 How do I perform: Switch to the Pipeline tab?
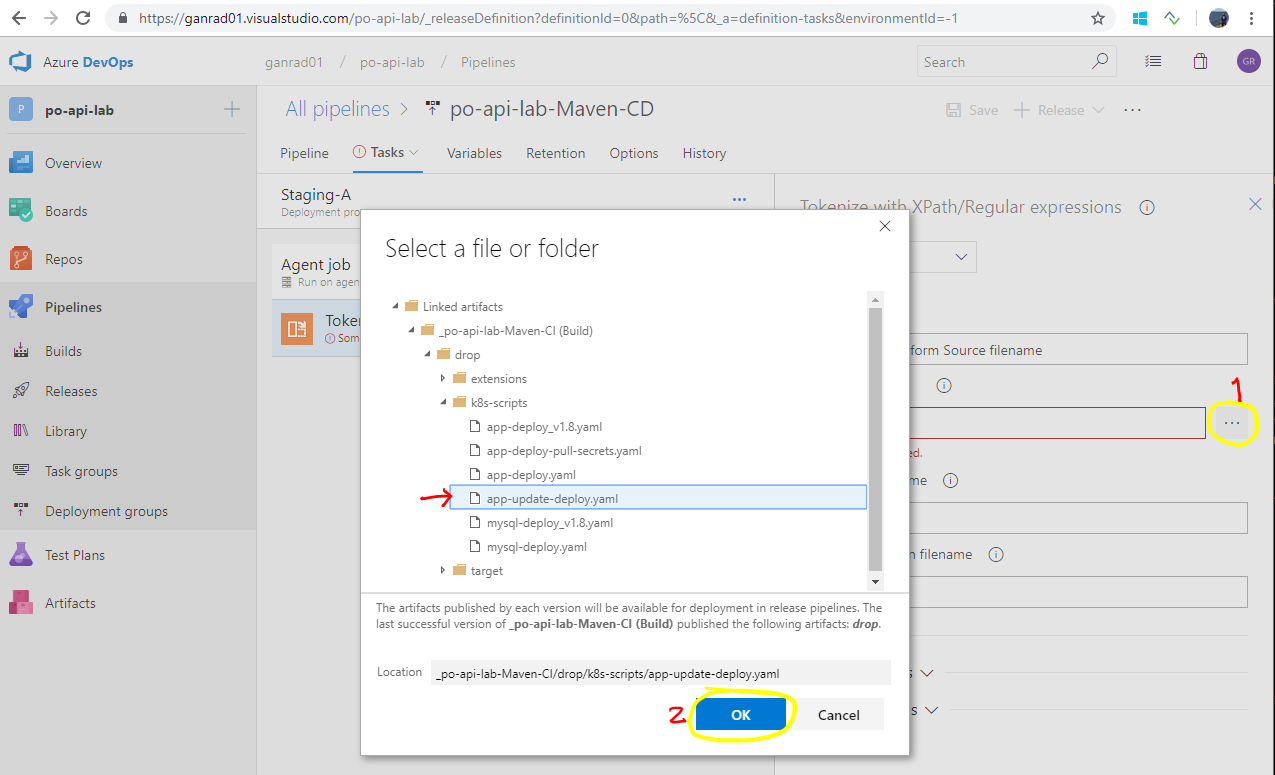click(x=304, y=153)
